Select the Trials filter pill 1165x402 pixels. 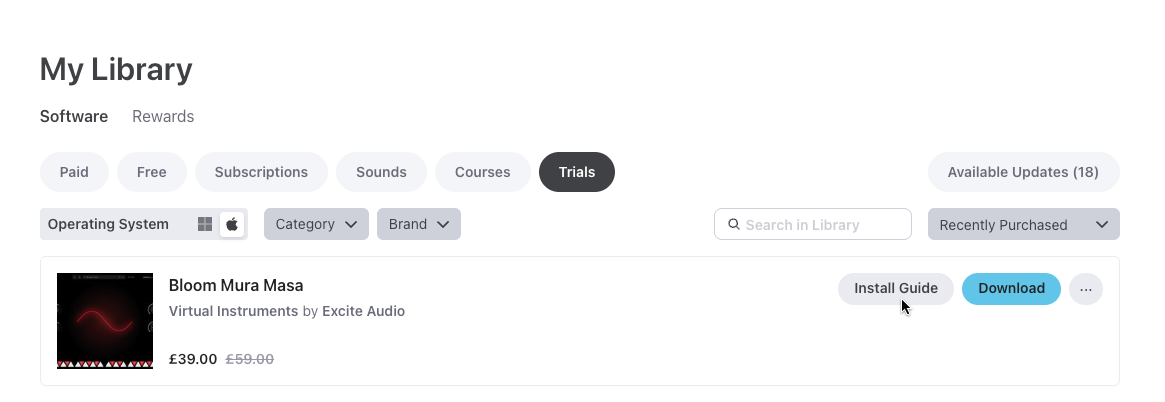[577, 172]
